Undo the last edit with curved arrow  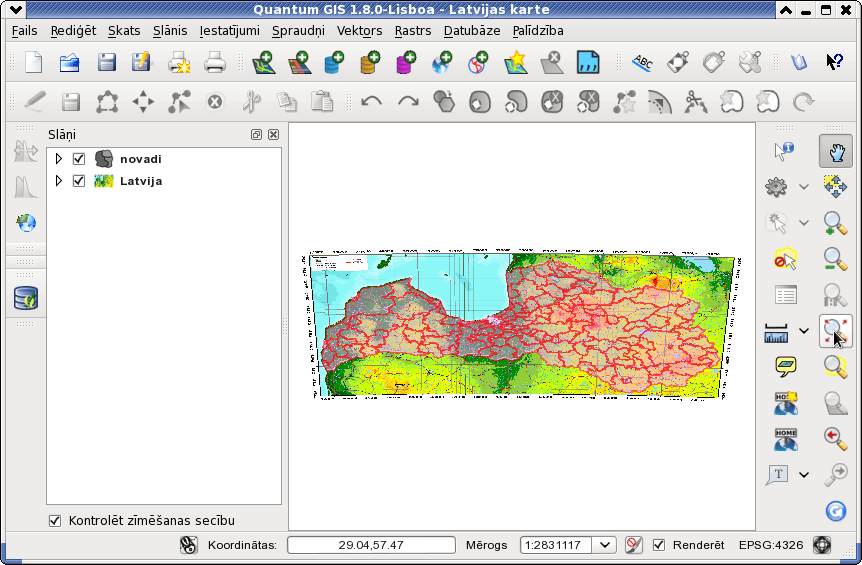coord(372,102)
